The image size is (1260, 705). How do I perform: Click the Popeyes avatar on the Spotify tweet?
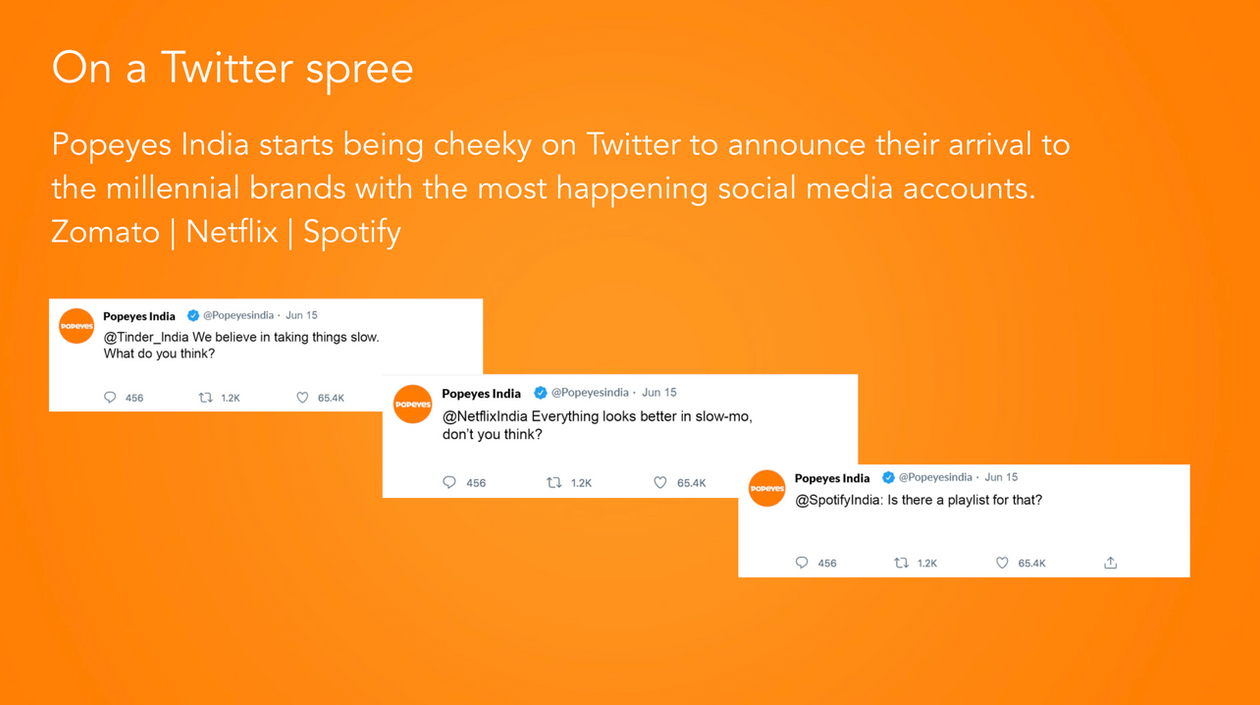click(x=767, y=488)
